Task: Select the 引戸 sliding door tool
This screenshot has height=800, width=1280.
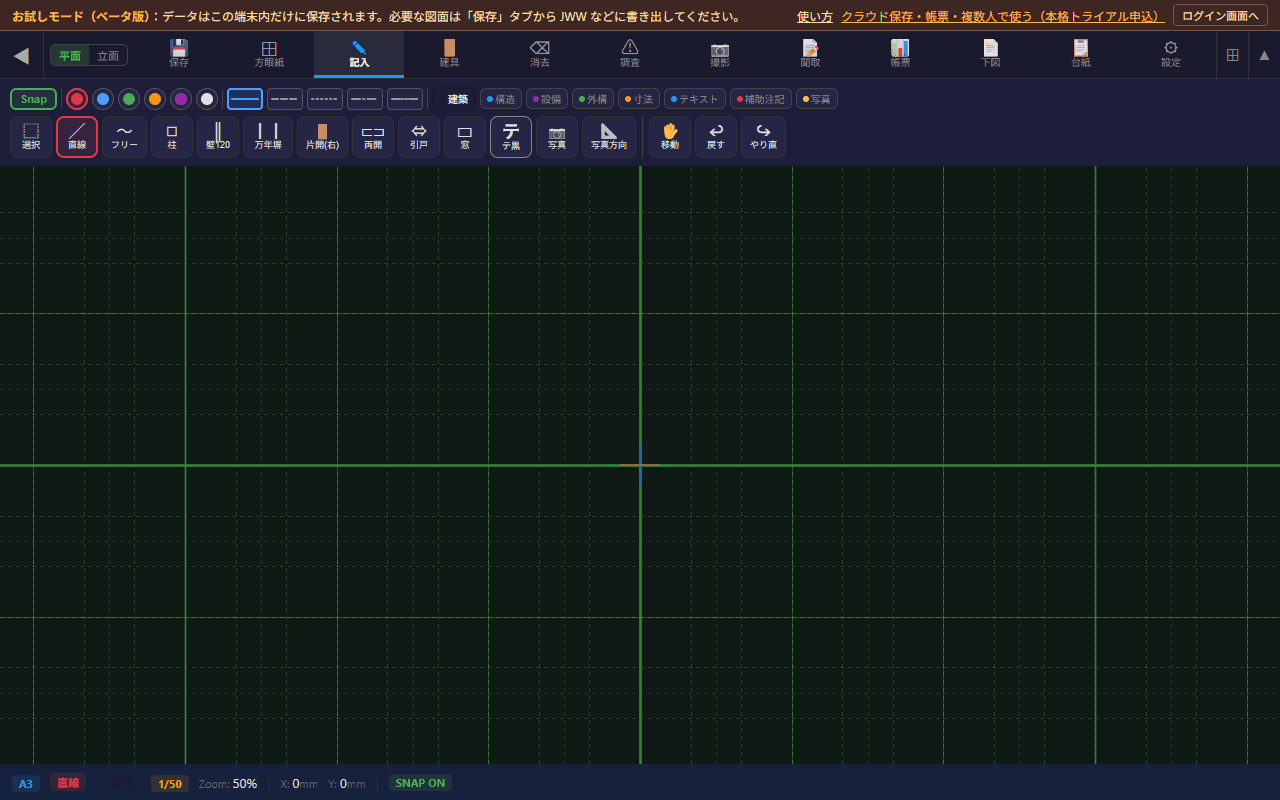Action: pos(419,137)
